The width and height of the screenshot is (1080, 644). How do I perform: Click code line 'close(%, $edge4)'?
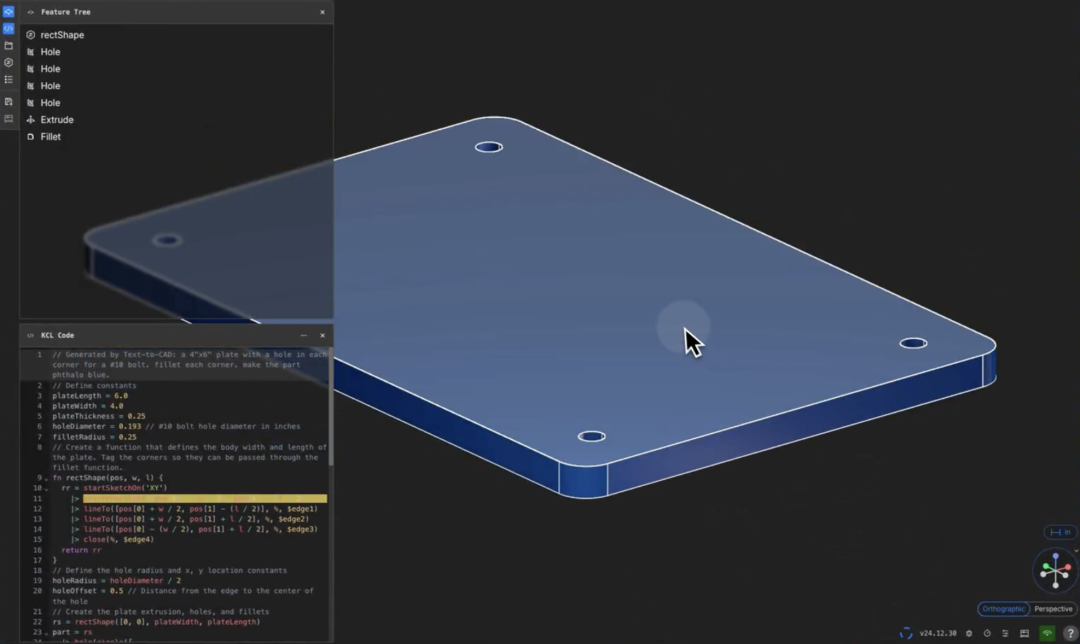[x=112, y=540]
